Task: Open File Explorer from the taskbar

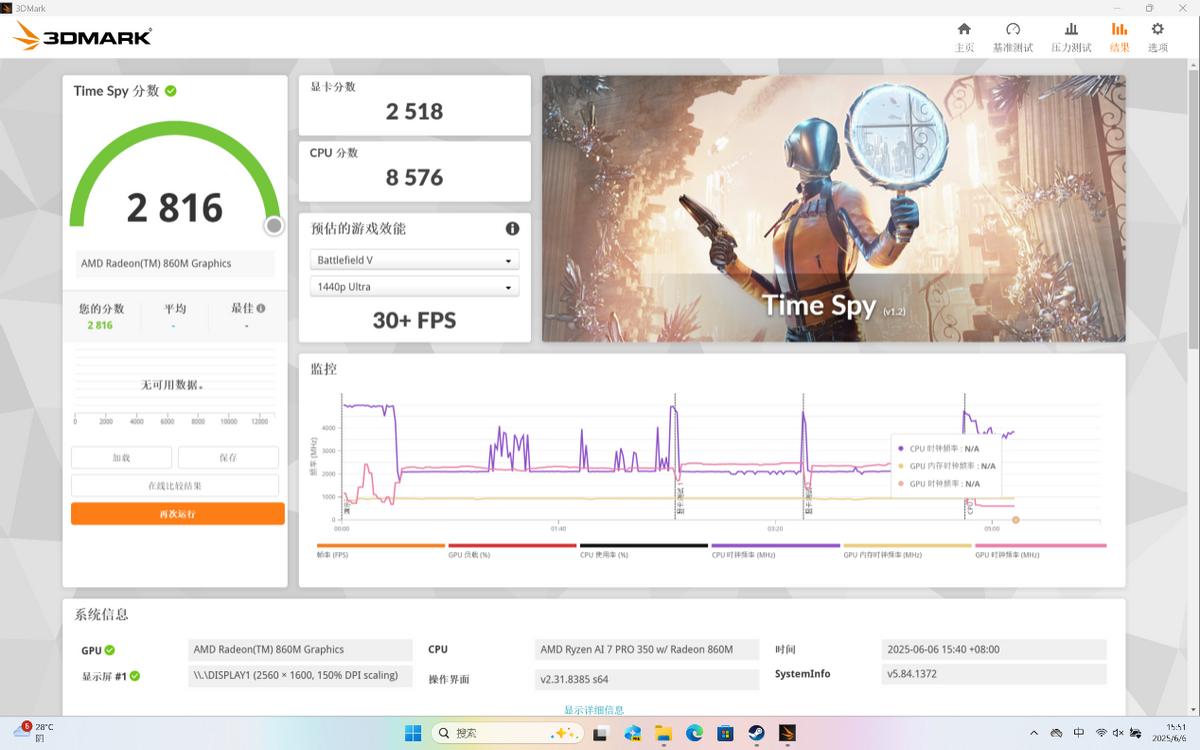Action: [x=663, y=733]
